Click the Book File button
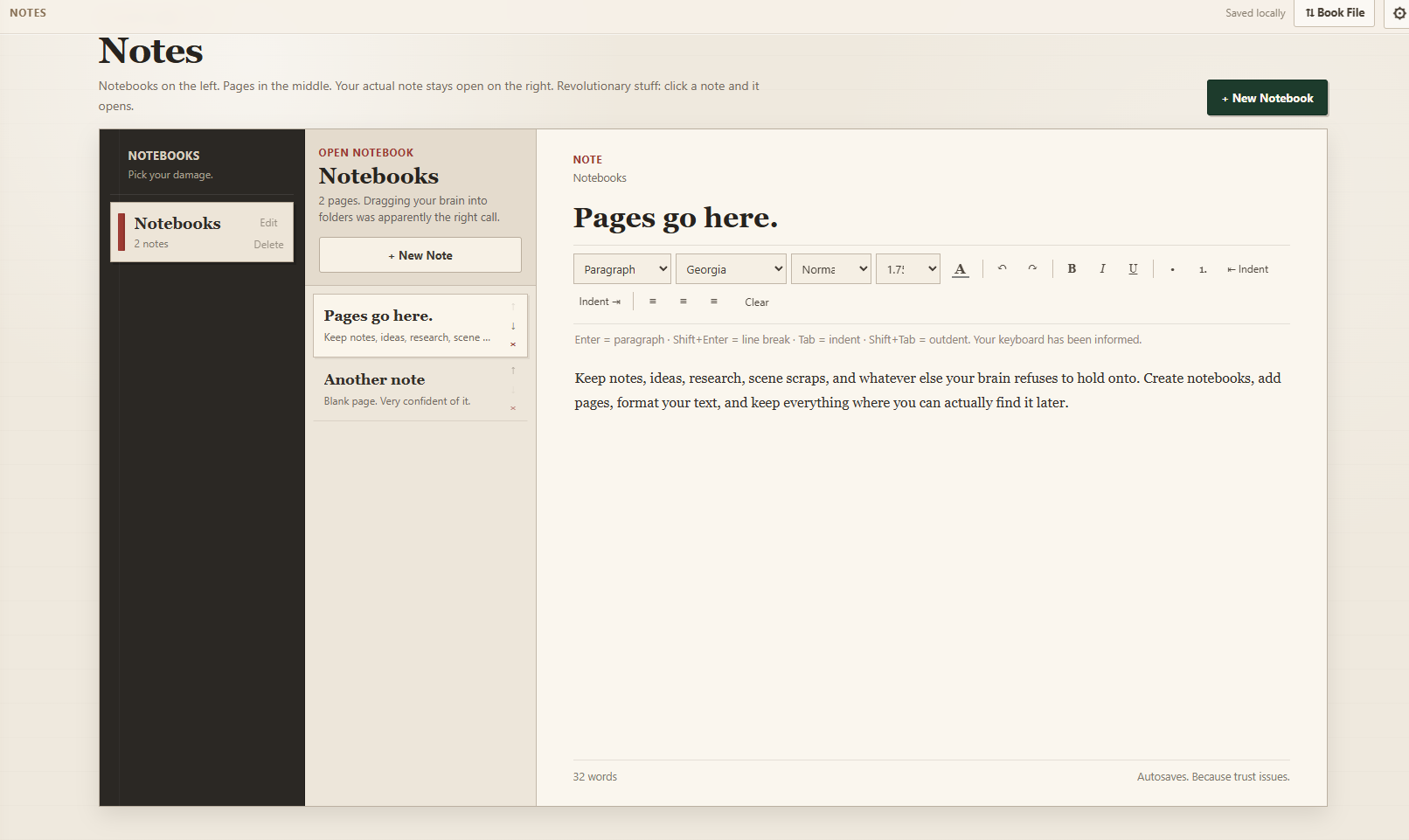 pos(1334,13)
